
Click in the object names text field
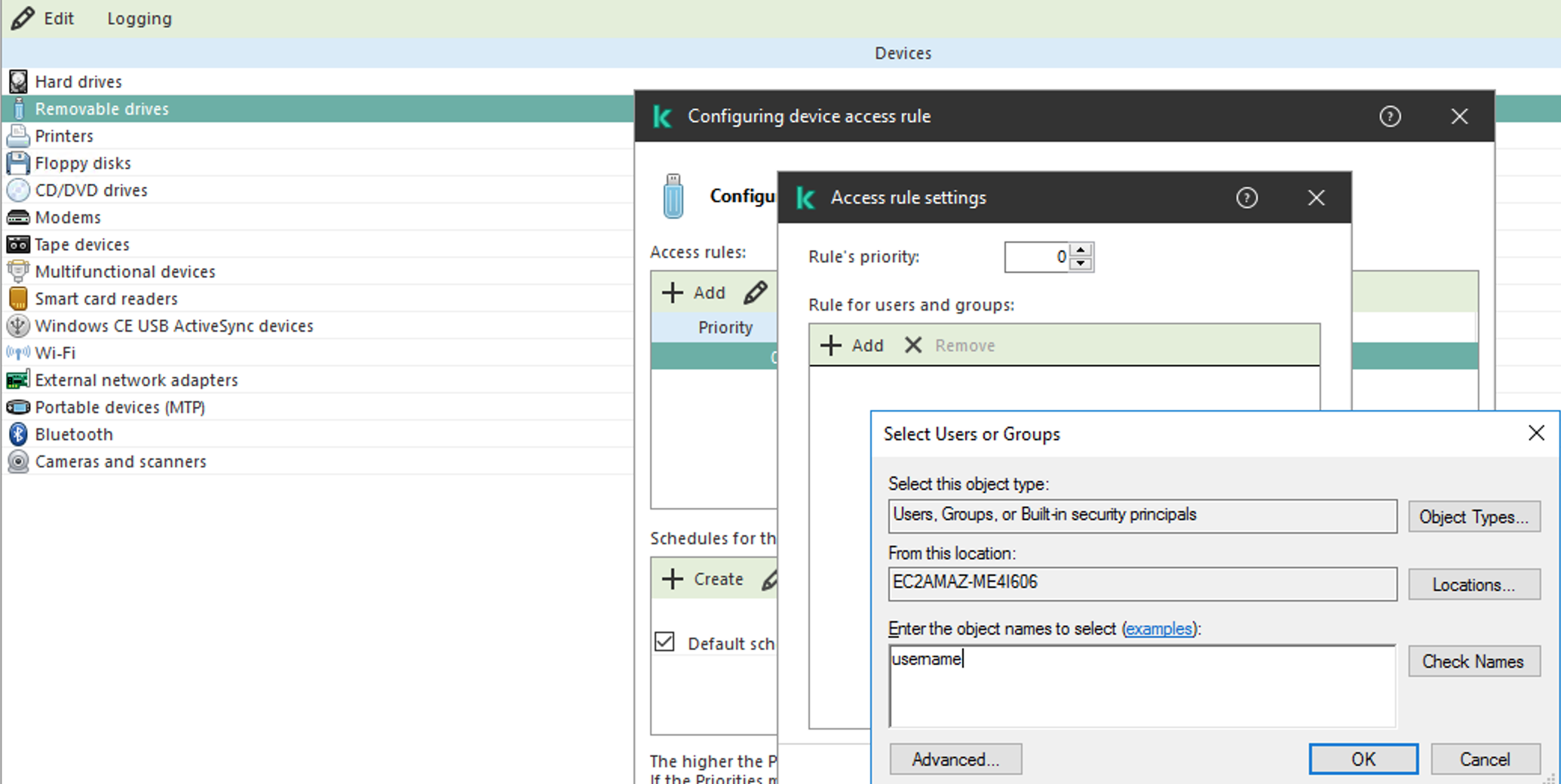click(1142, 686)
